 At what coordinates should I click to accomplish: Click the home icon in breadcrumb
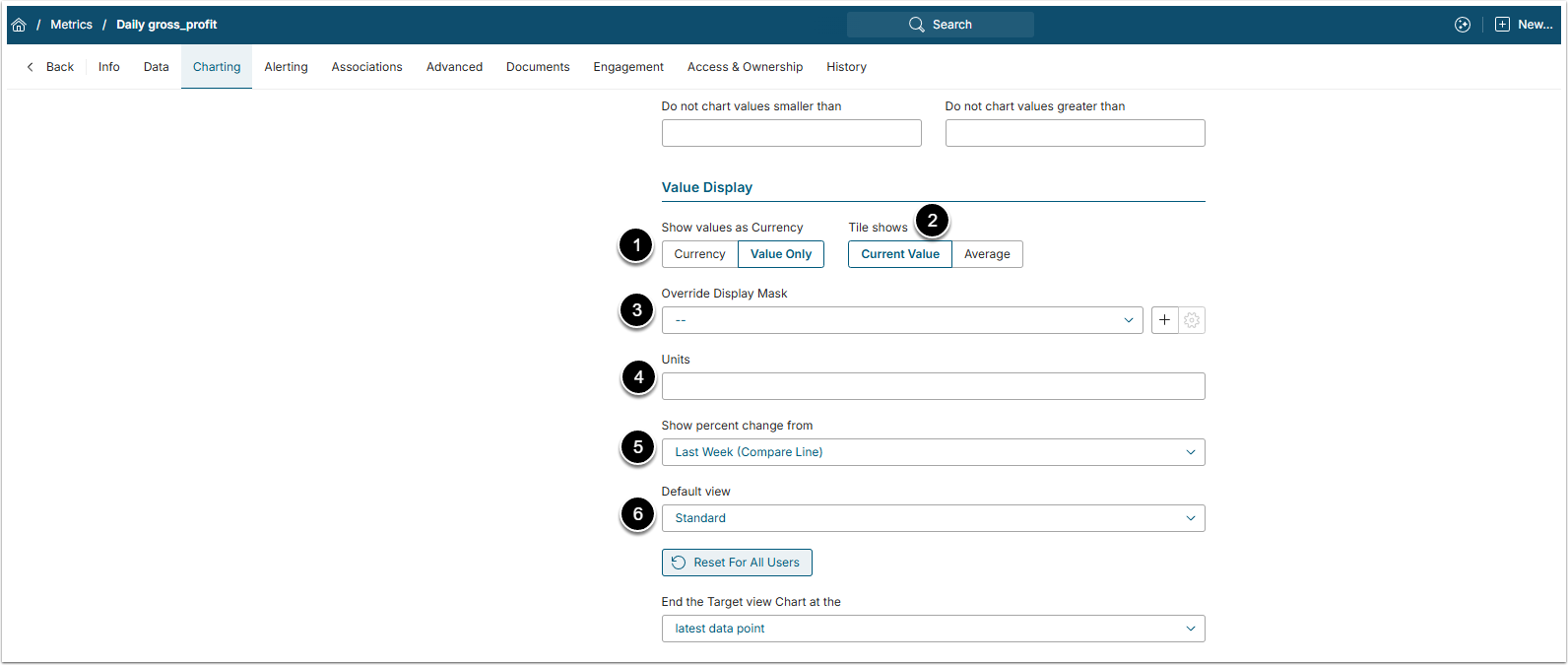(19, 25)
